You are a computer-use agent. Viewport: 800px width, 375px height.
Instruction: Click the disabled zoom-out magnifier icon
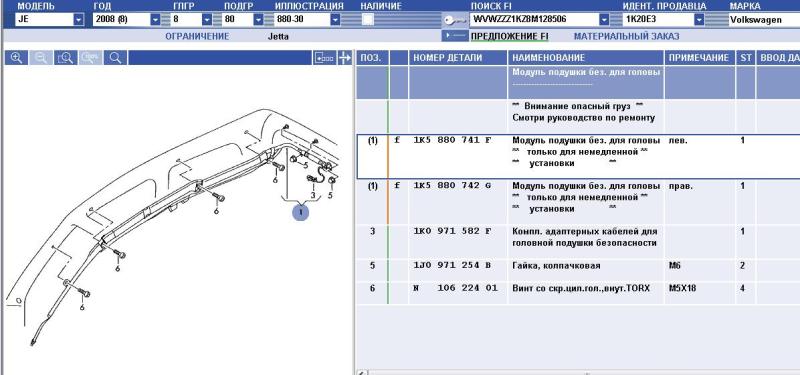click(41, 58)
